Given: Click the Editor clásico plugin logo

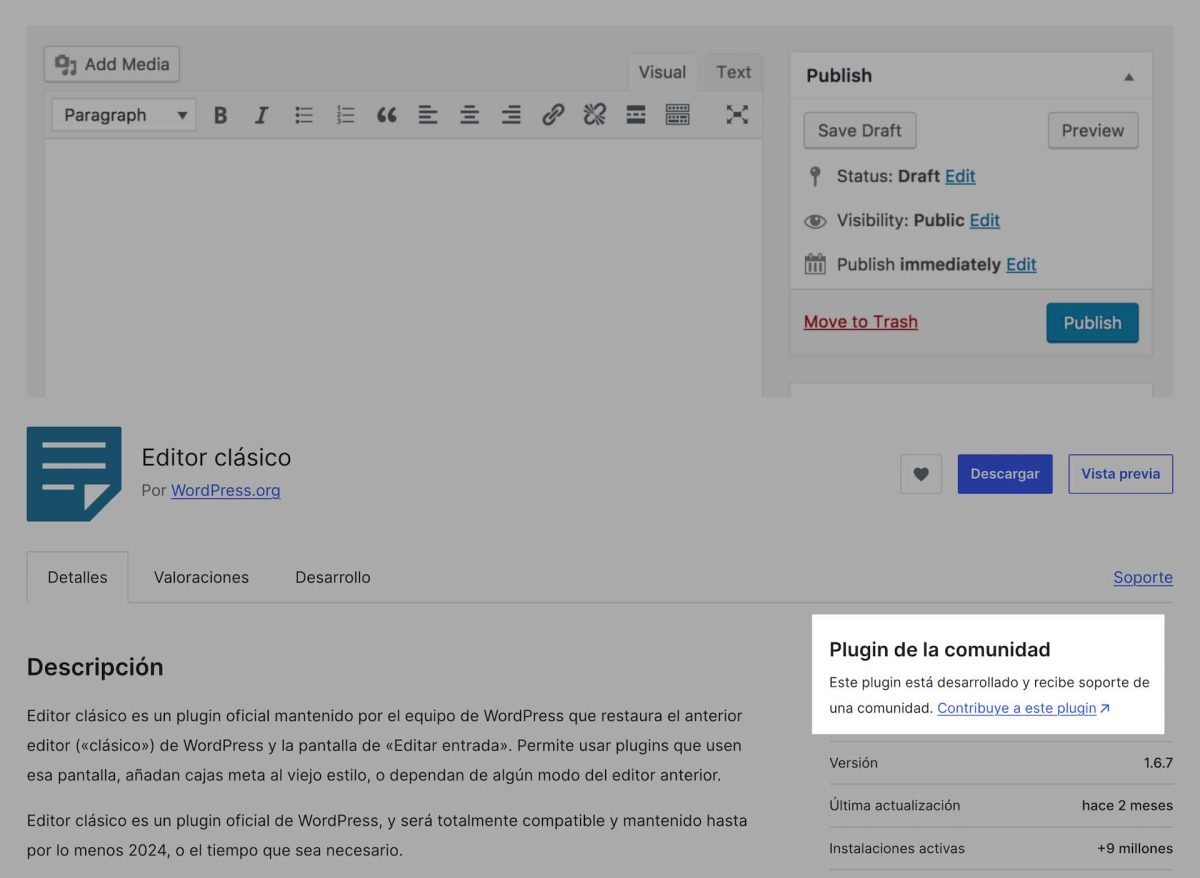Looking at the screenshot, I should (74, 474).
